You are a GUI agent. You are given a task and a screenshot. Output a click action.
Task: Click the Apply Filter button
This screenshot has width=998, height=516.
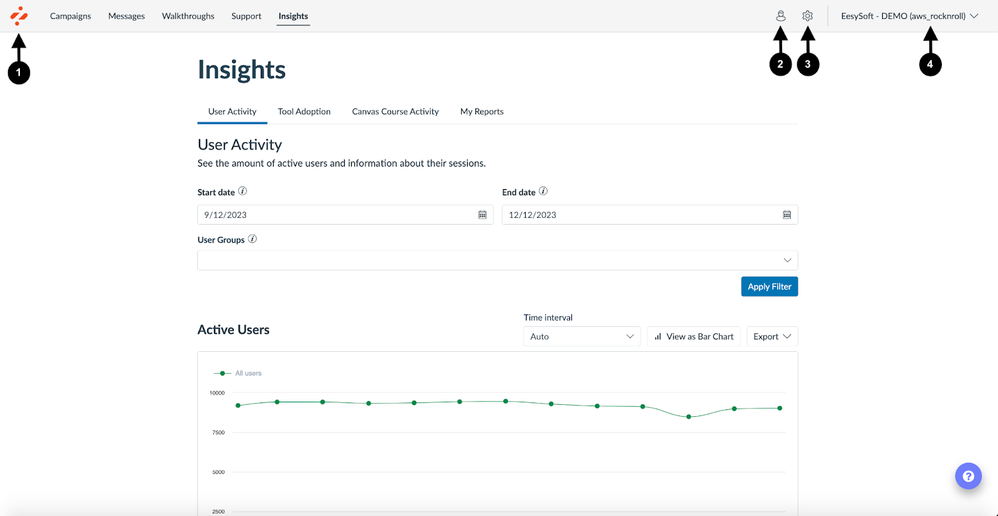pyautogui.click(x=769, y=287)
